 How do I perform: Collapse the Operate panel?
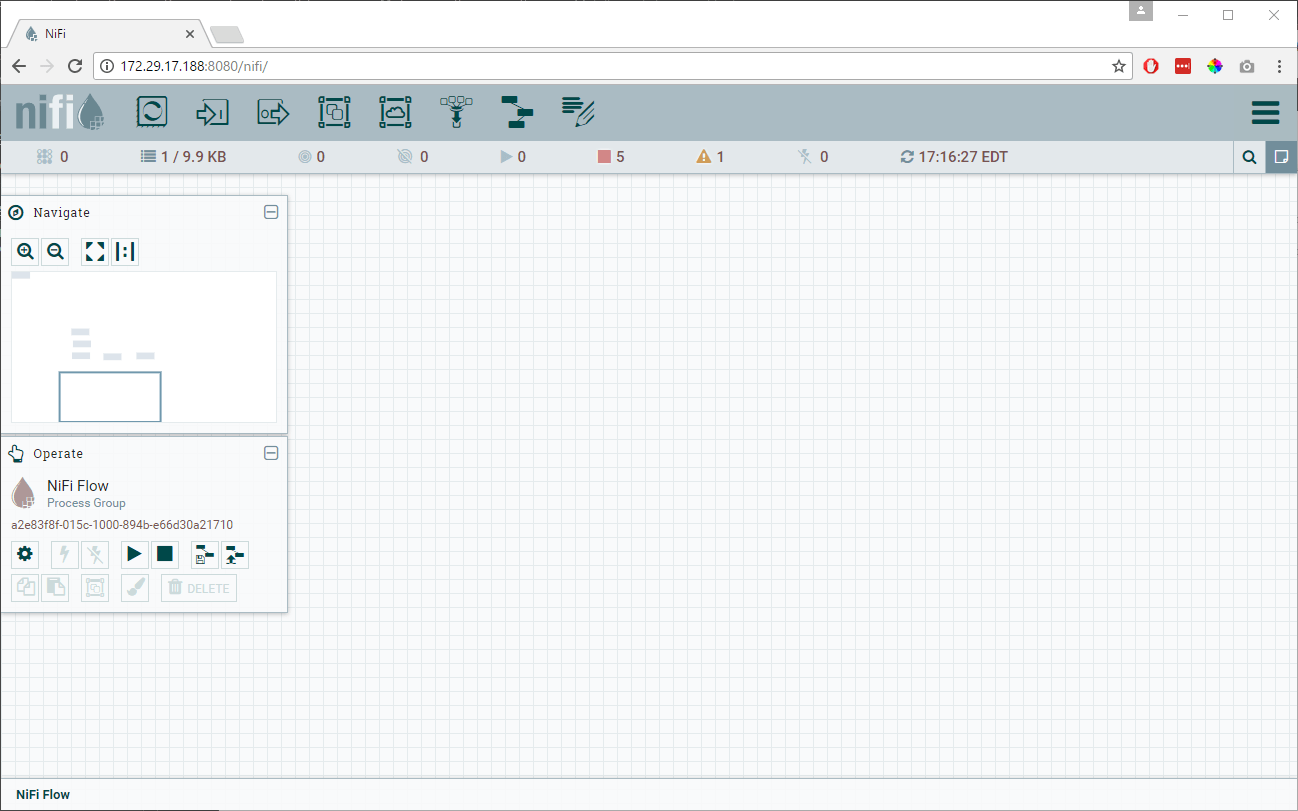271,453
